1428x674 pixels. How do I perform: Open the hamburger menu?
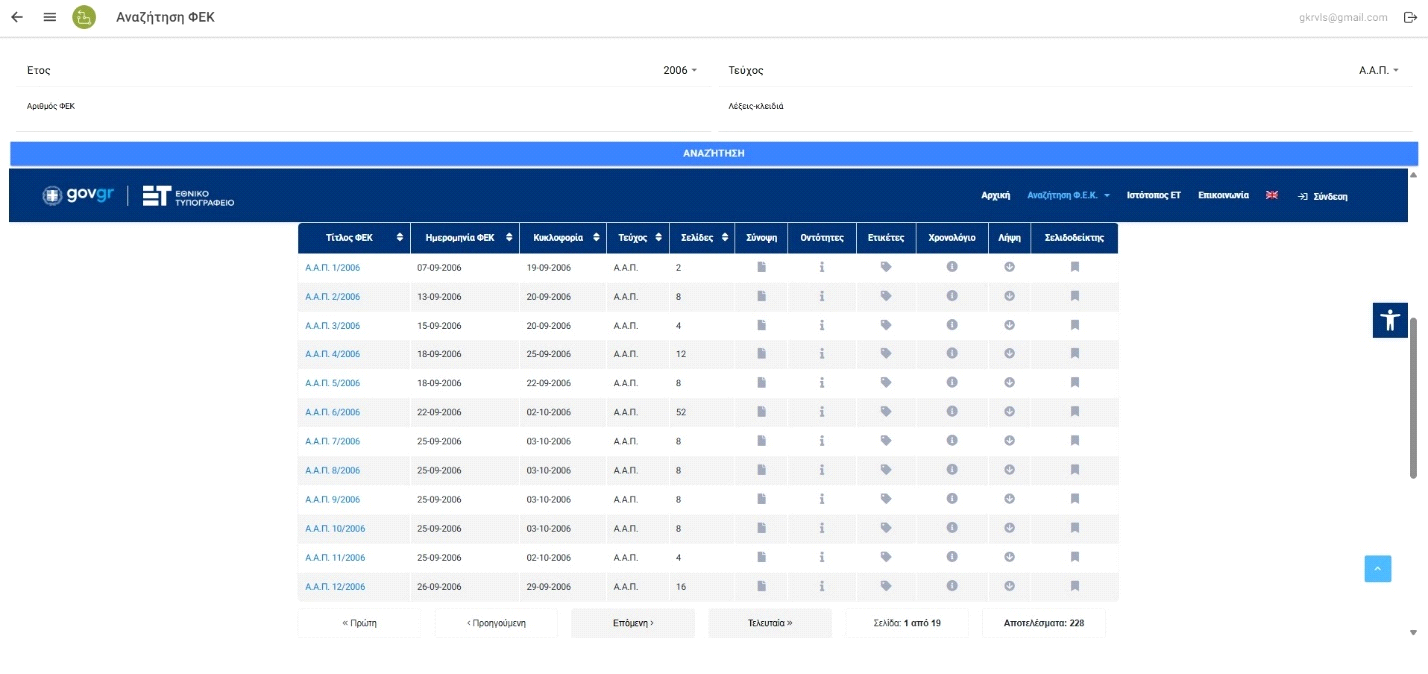click(x=50, y=17)
